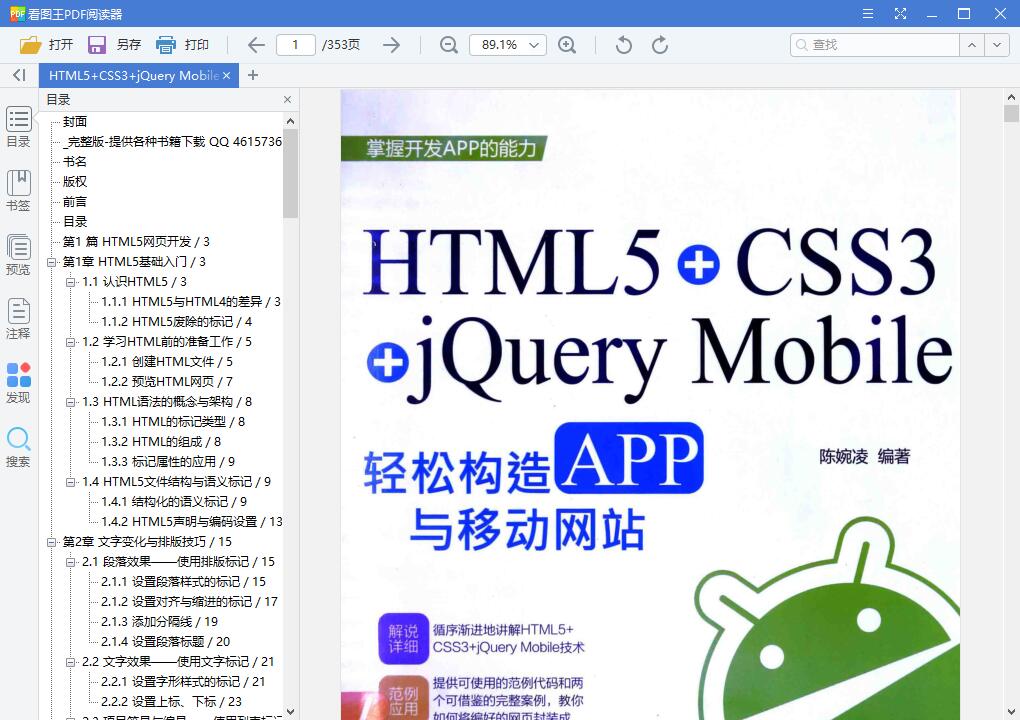Jump to 第1 篇 HTML5网页开发 / 3
The image size is (1020, 720).
click(x=136, y=242)
